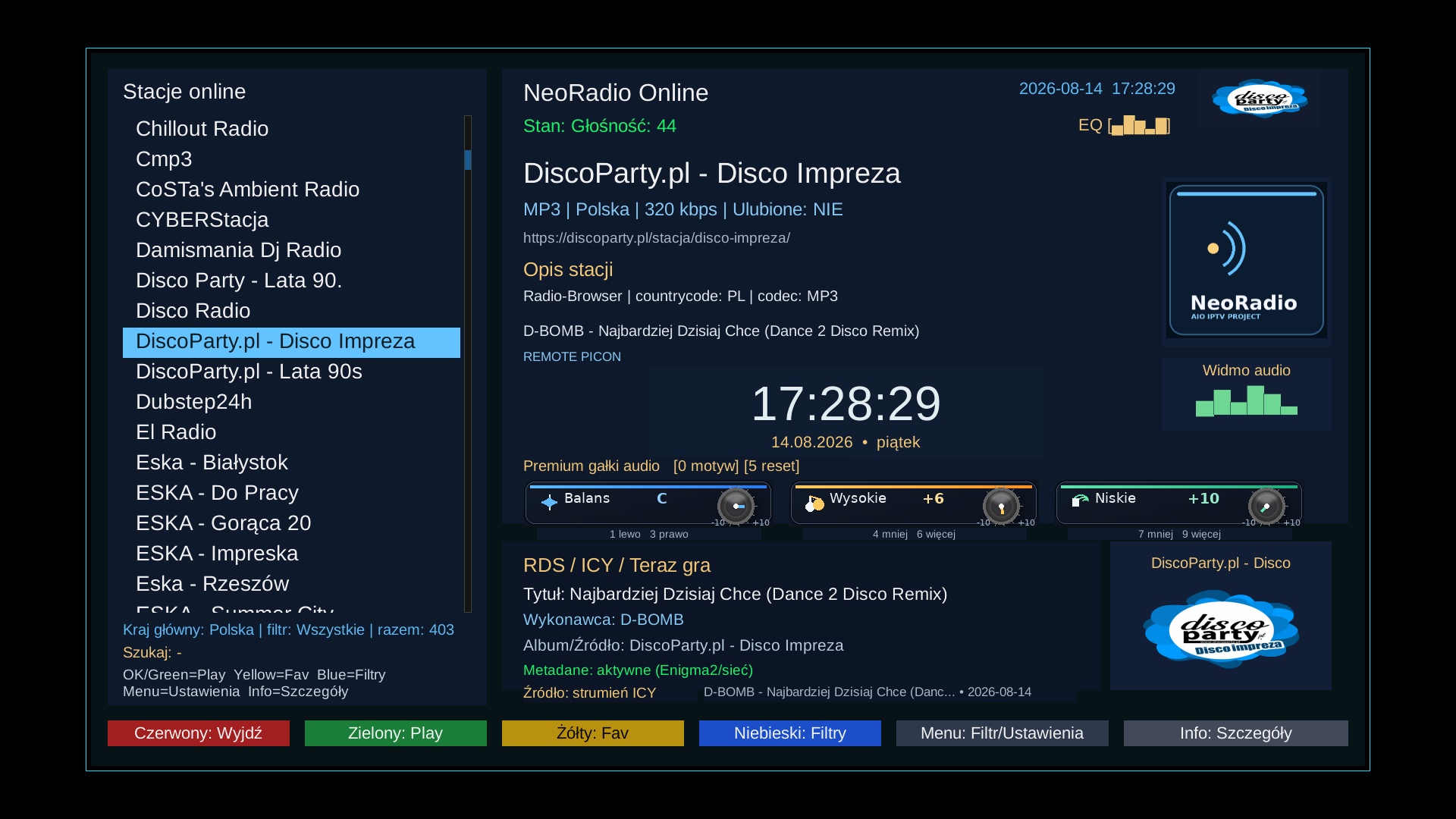The image size is (1456, 819).
Task: Select Chillout Radio station
Action: (x=291, y=129)
